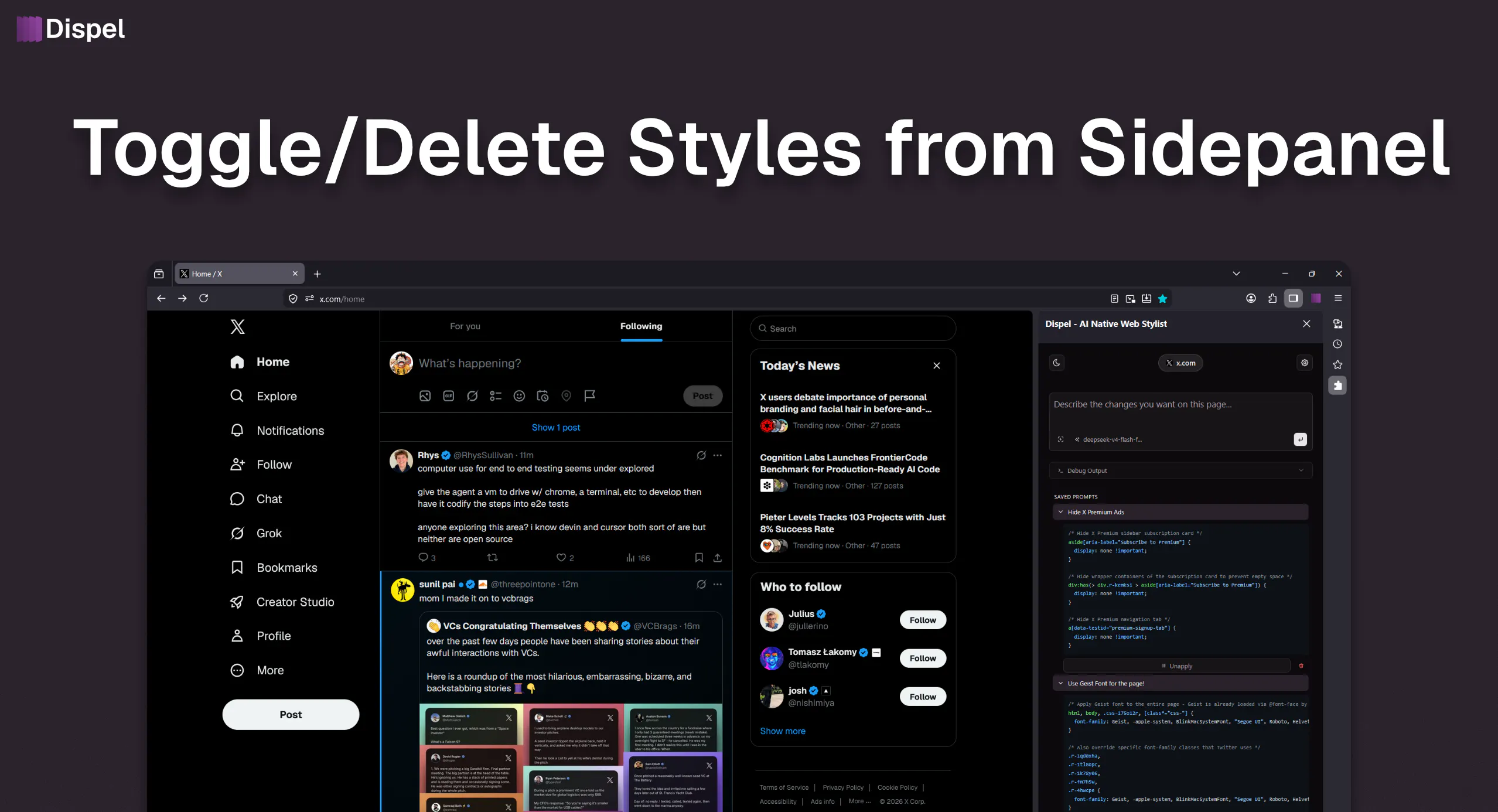Screen dimensions: 1498x812
Task: Open the list all tabs dropdown
Action: [x=1236, y=274]
